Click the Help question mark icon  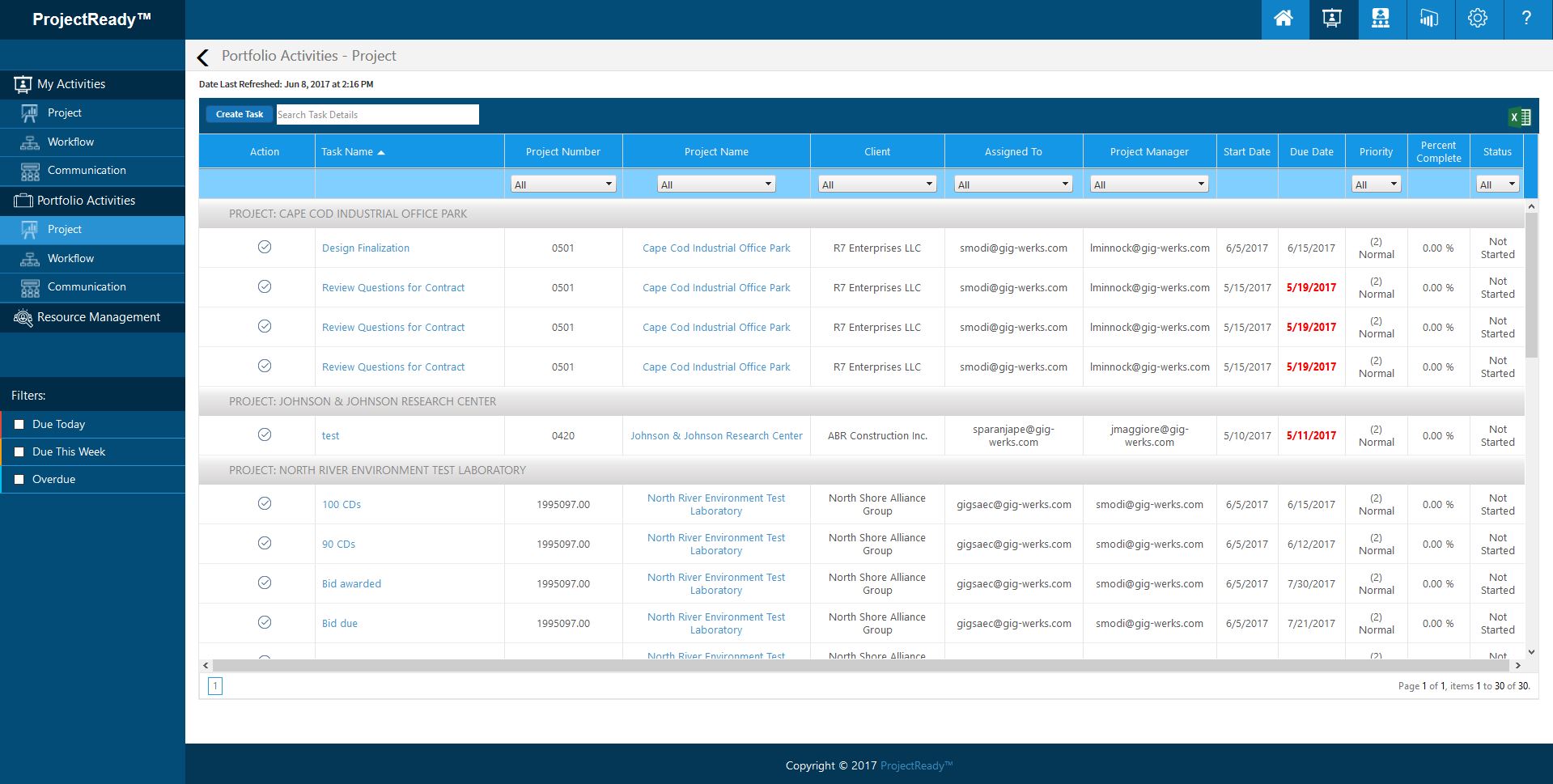tap(1526, 19)
